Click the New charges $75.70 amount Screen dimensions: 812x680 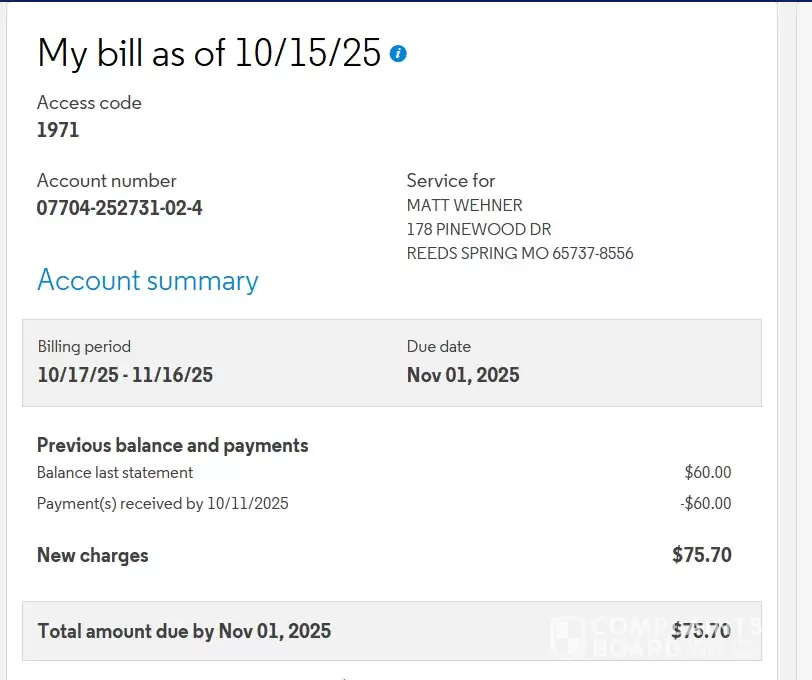click(x=701, y=555)
